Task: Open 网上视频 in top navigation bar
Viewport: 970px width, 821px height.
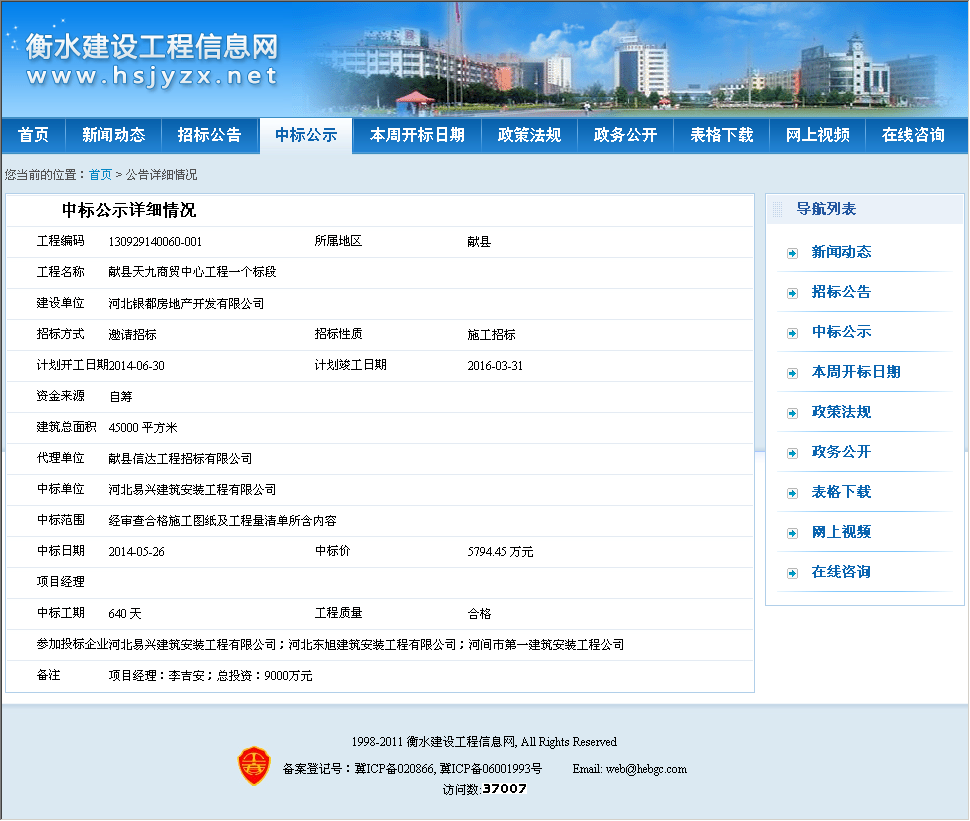Action: (818, 135)
